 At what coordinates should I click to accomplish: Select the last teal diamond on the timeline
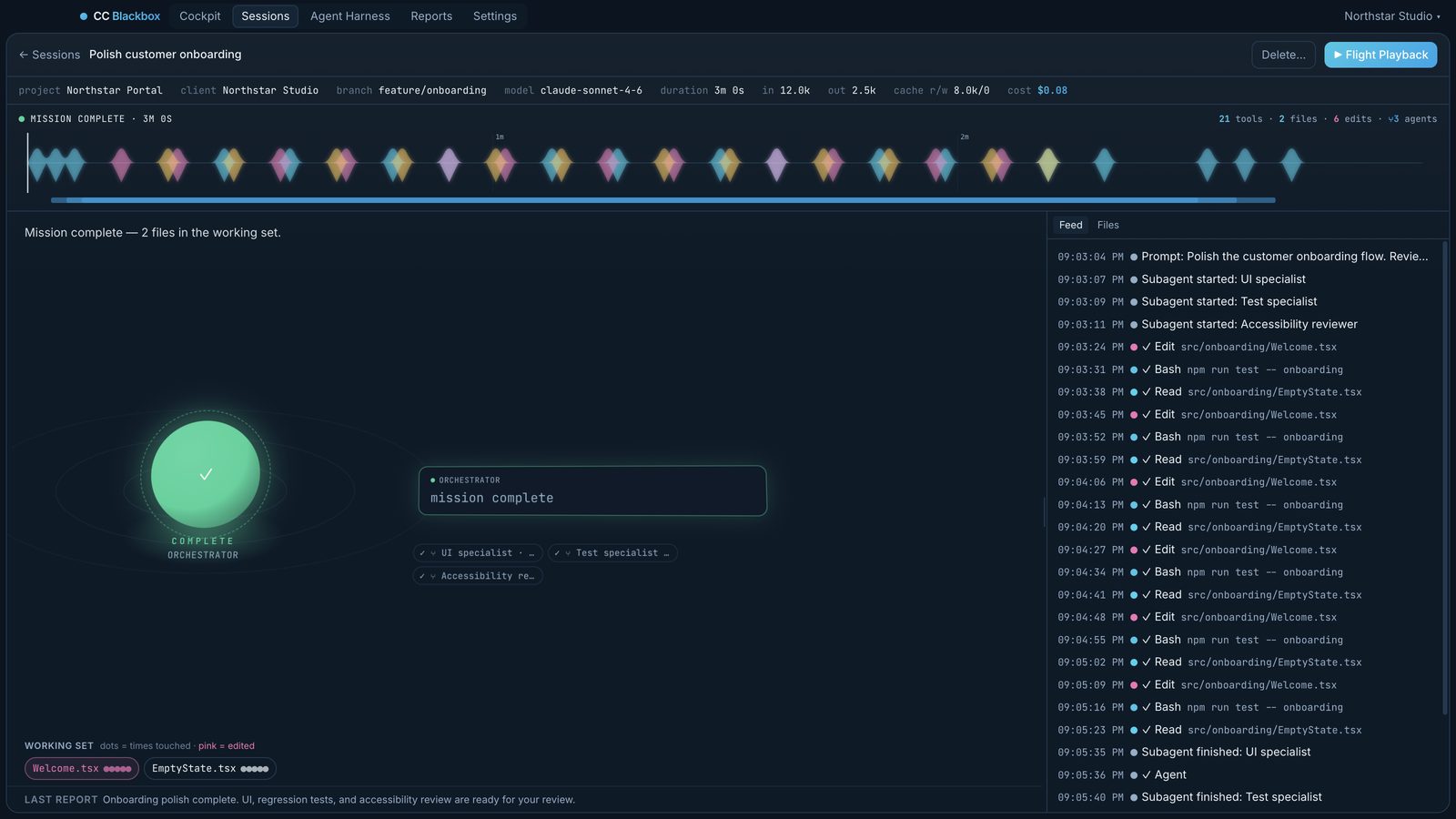tap(1291, 164)
